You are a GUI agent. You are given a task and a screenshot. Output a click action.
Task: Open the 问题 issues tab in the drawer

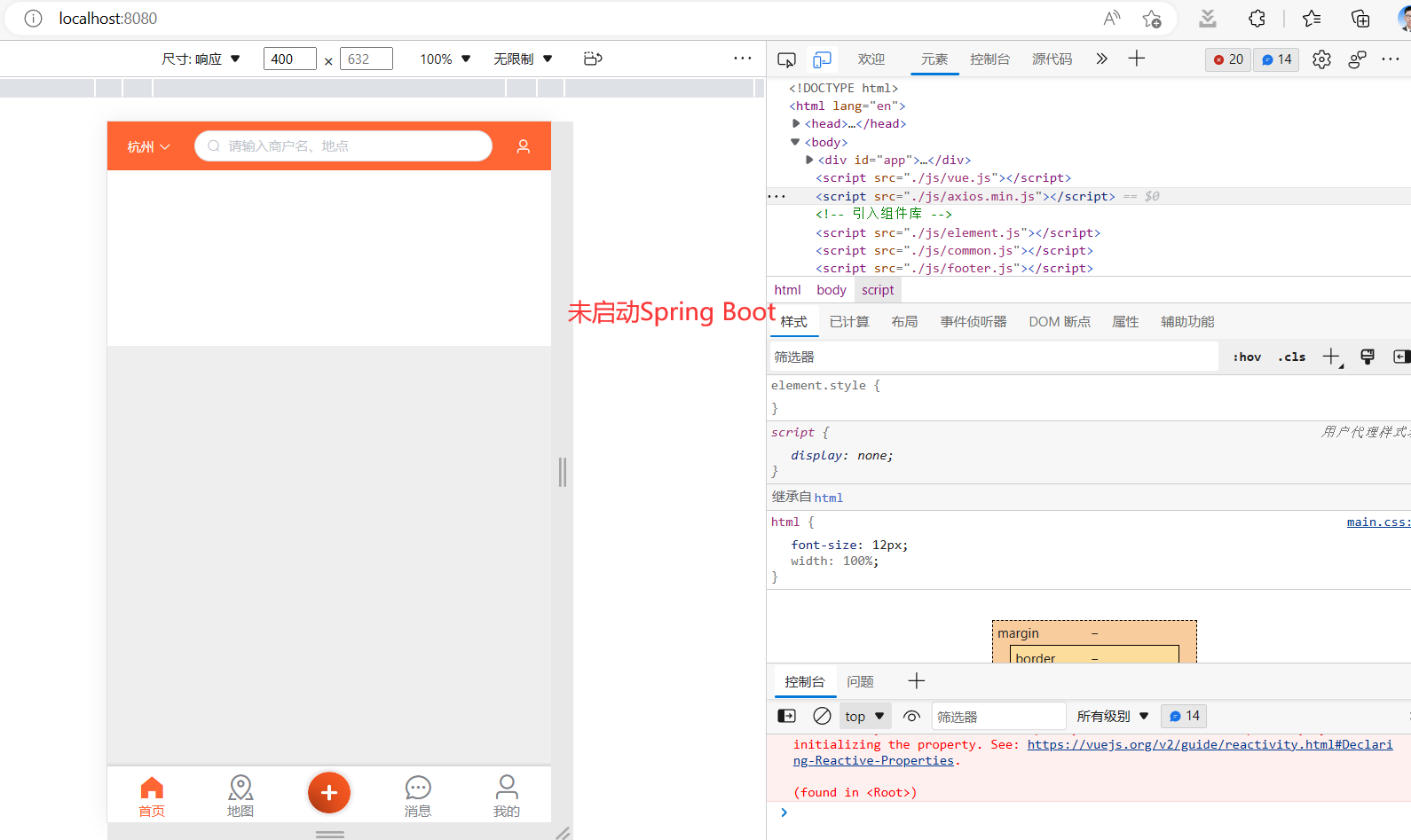pyautogui.click(x=860, y=681)
